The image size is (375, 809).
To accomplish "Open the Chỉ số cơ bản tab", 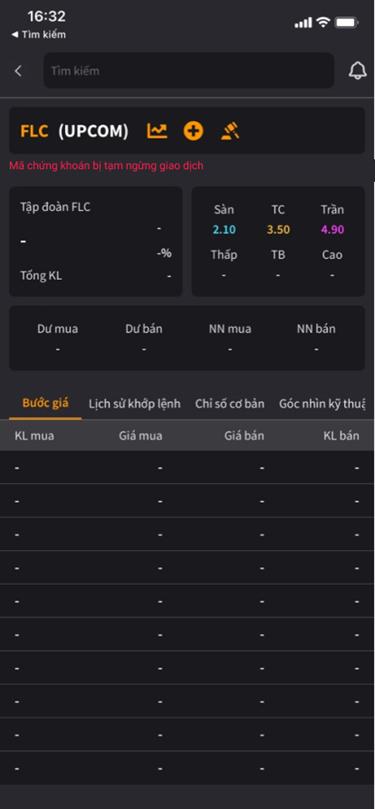I will (230, 403).
